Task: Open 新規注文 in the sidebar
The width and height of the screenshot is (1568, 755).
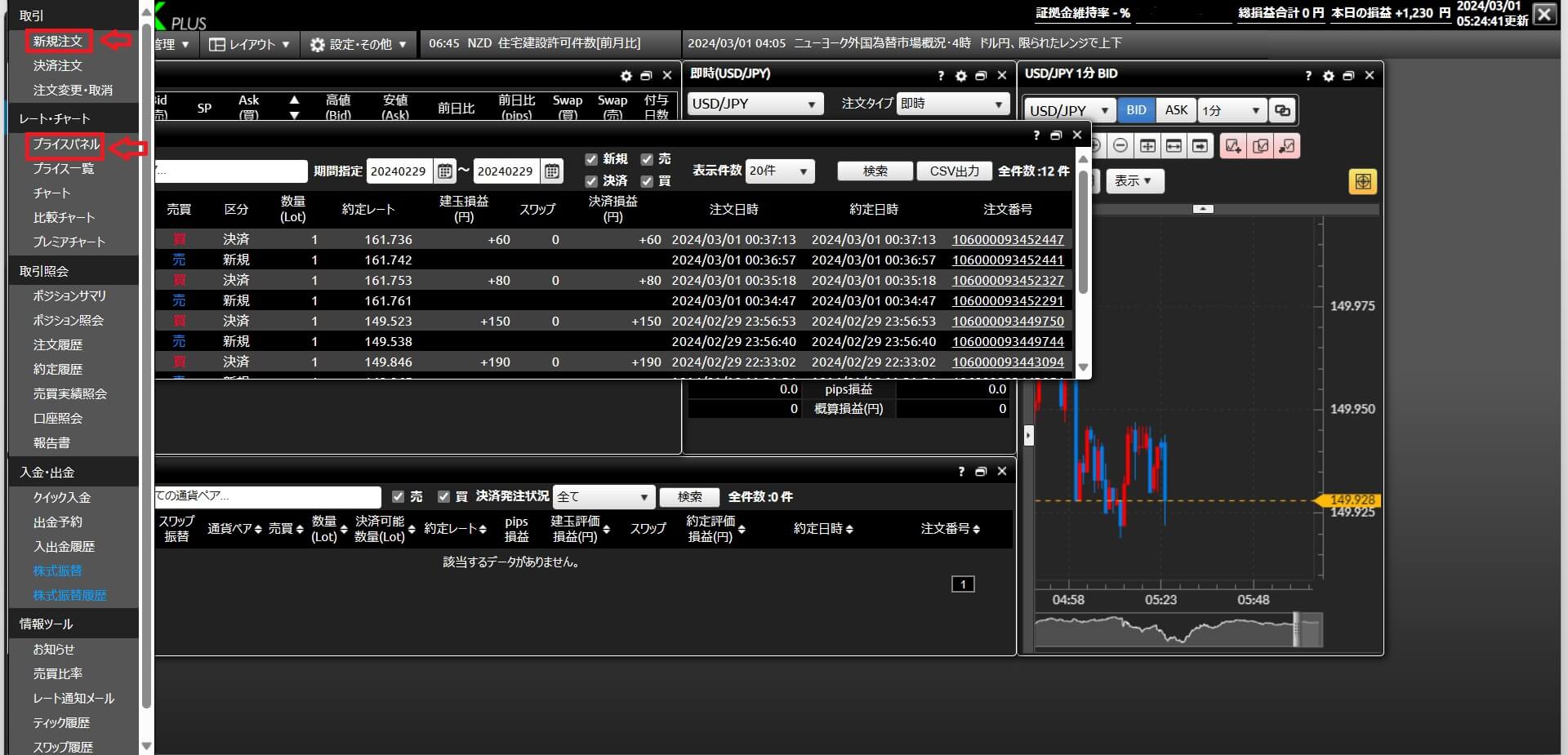Action: click(x=57, y=41)
